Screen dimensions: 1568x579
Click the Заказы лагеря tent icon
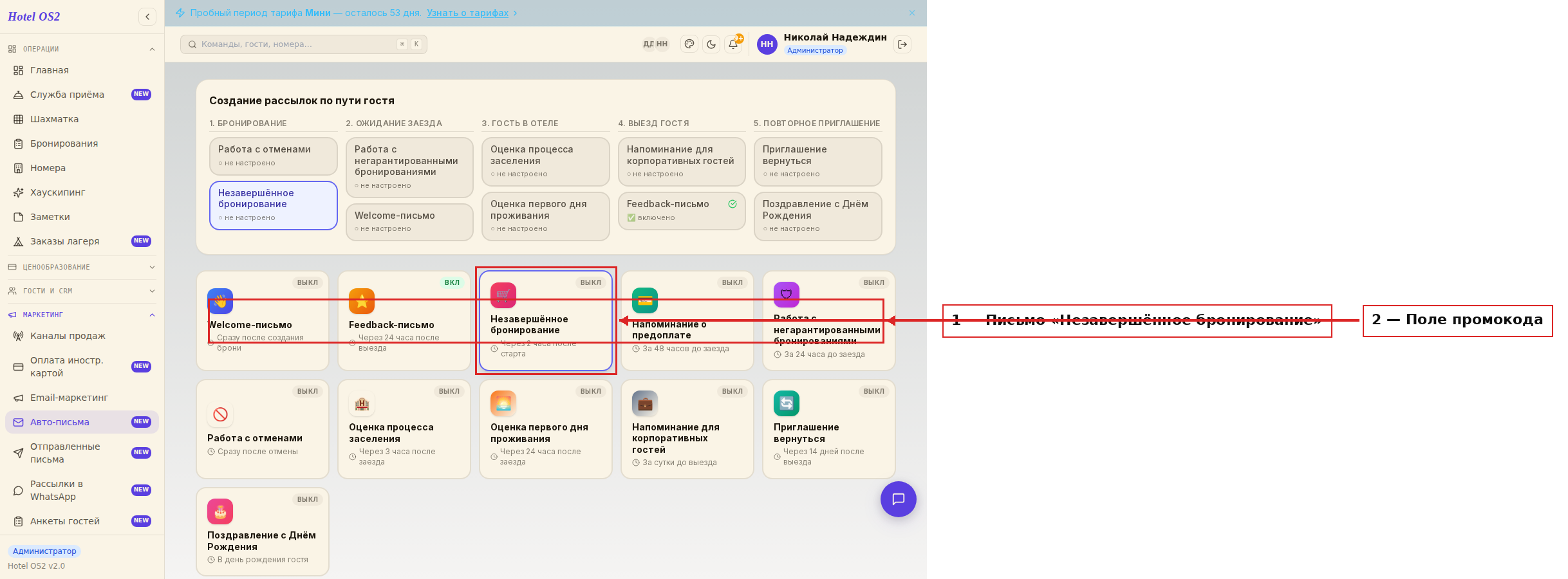coord(18,241)
